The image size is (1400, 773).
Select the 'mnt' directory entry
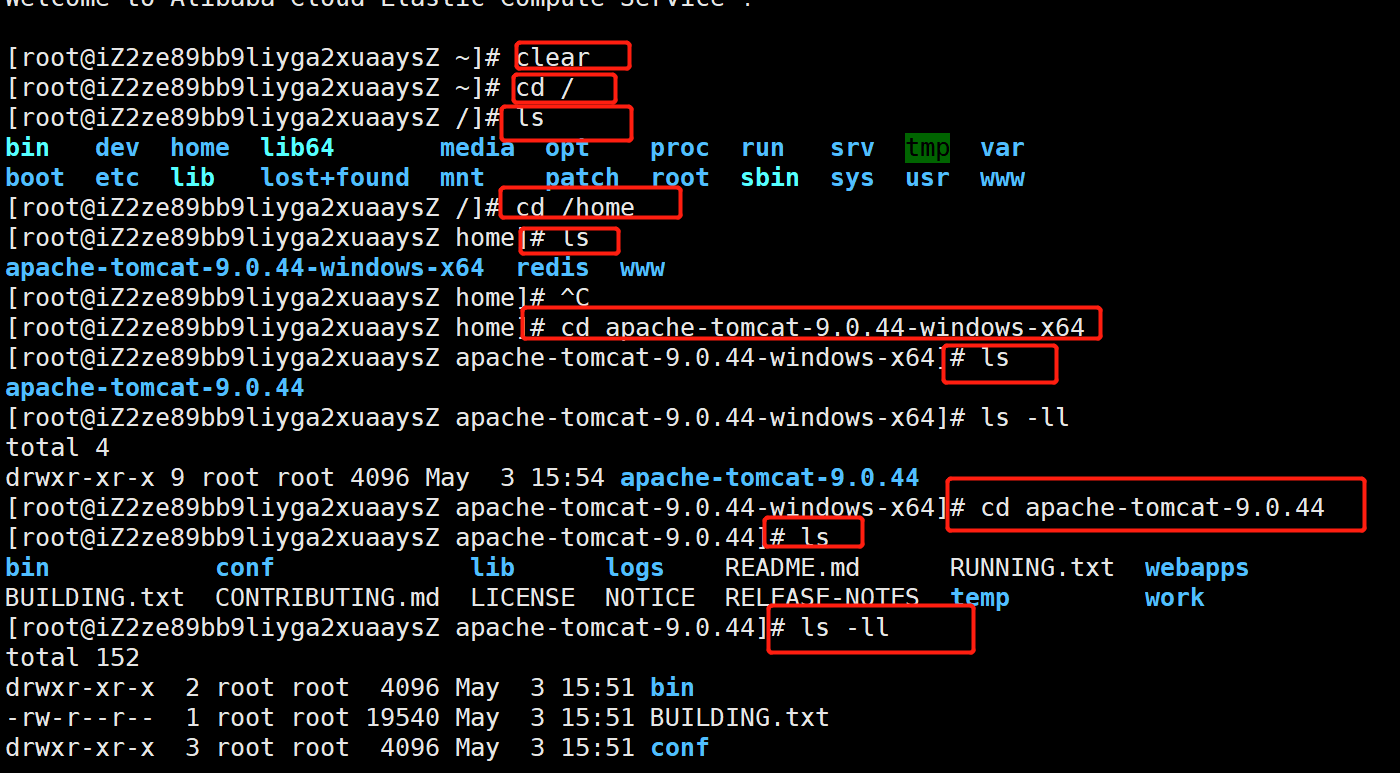point(462,178)
